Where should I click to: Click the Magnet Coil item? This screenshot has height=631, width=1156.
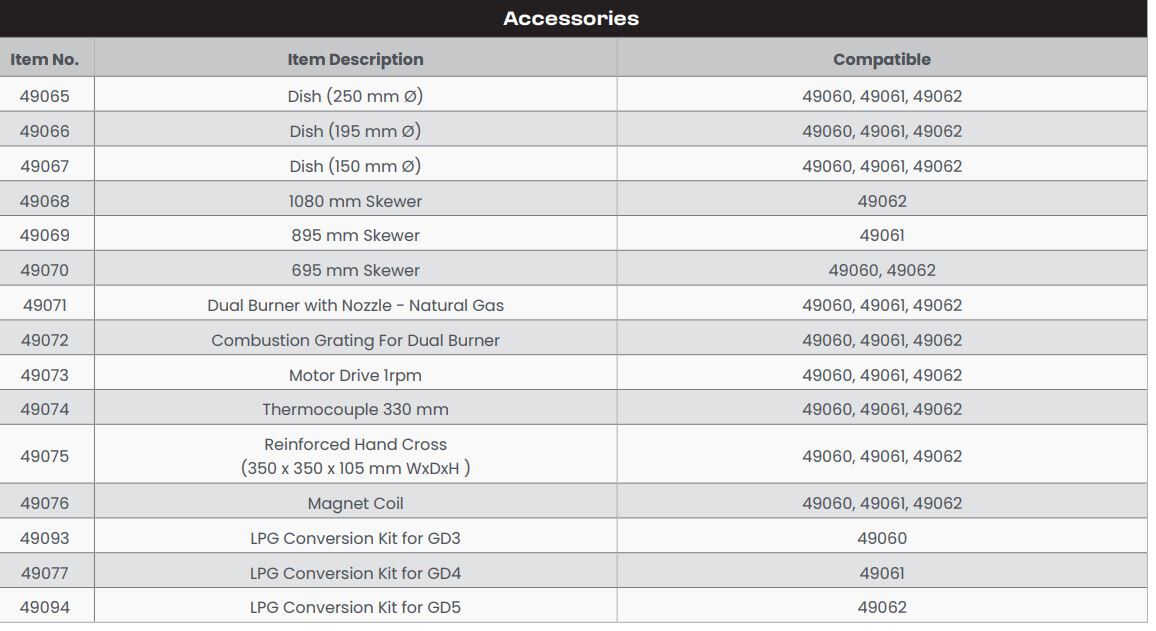355,503
